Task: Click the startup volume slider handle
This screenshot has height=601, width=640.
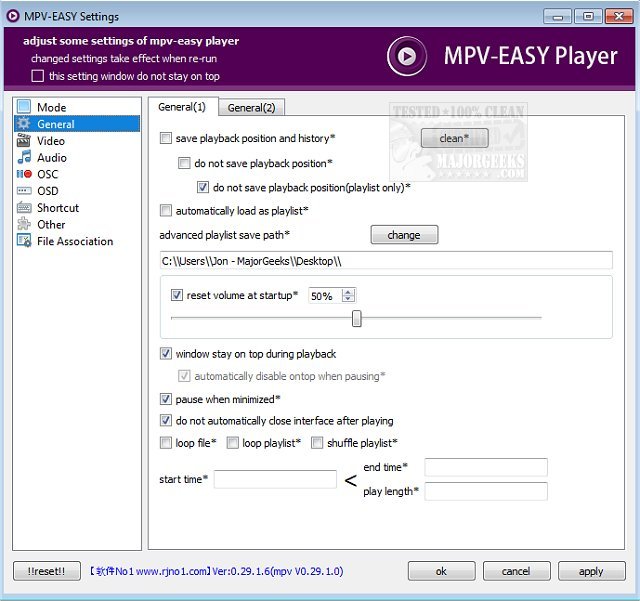Action: 356,319
